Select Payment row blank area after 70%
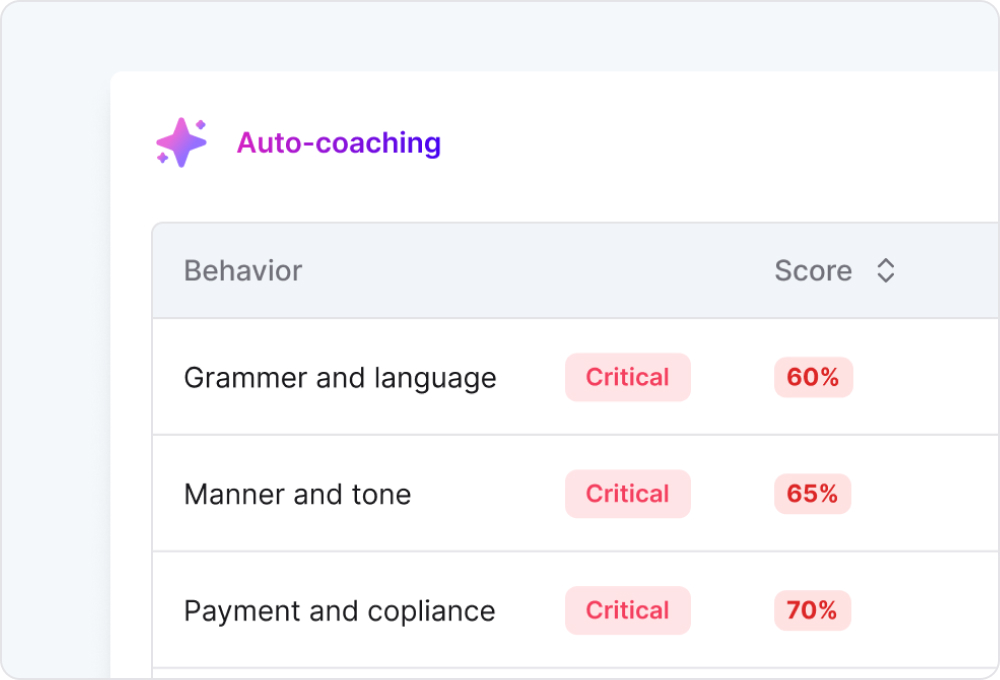 925,610
